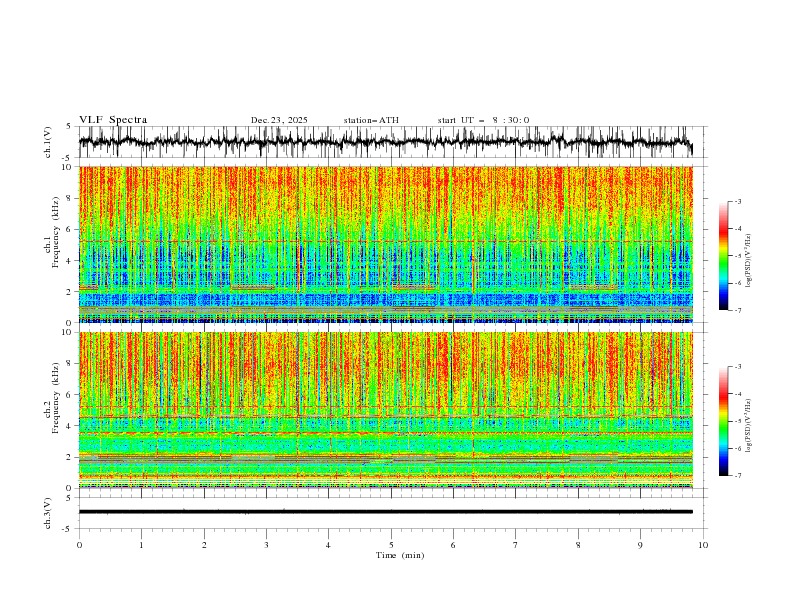Click the "-7" tick on ch.1 colorbar
Screen dimensions: 792x612
[x=737, y=310]
